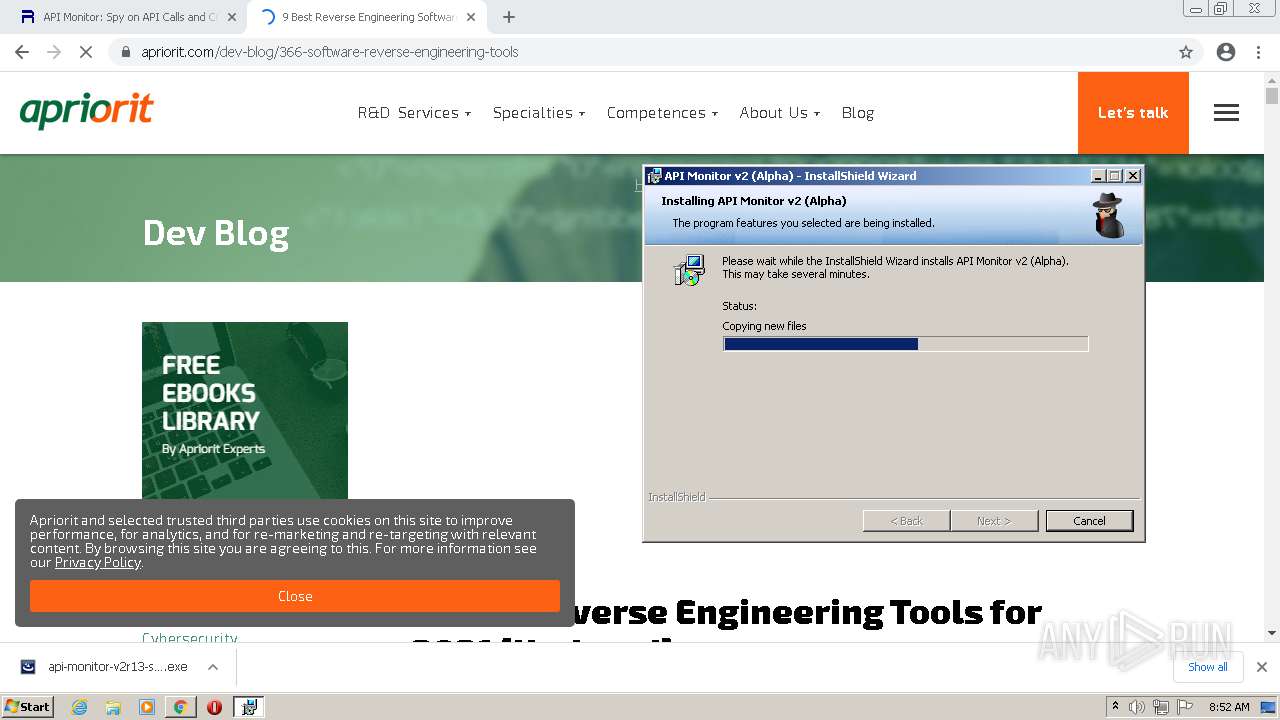Viewport: 1280px width, 720px height.
Task: Open Chrome profile avatar
Action: coord(1226,52)
